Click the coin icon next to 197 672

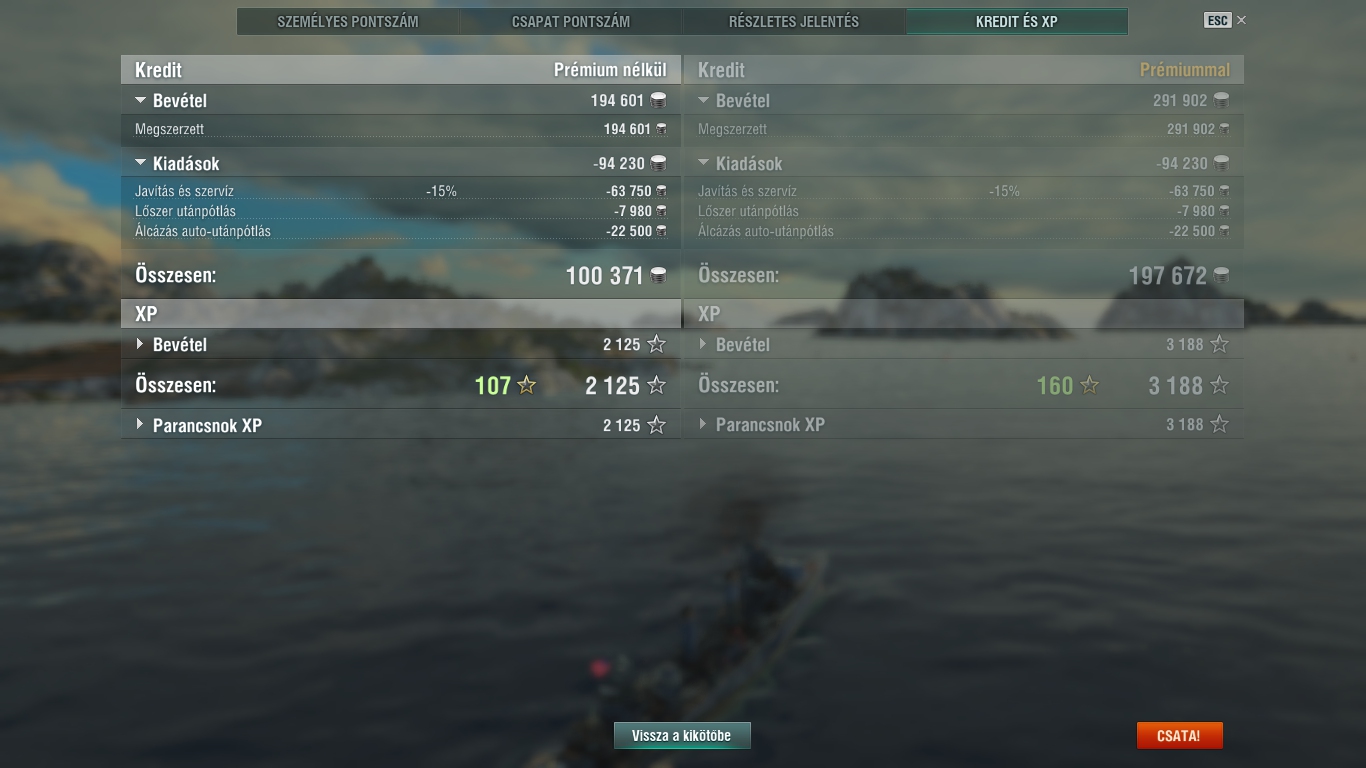click(x=1221, y=275)
